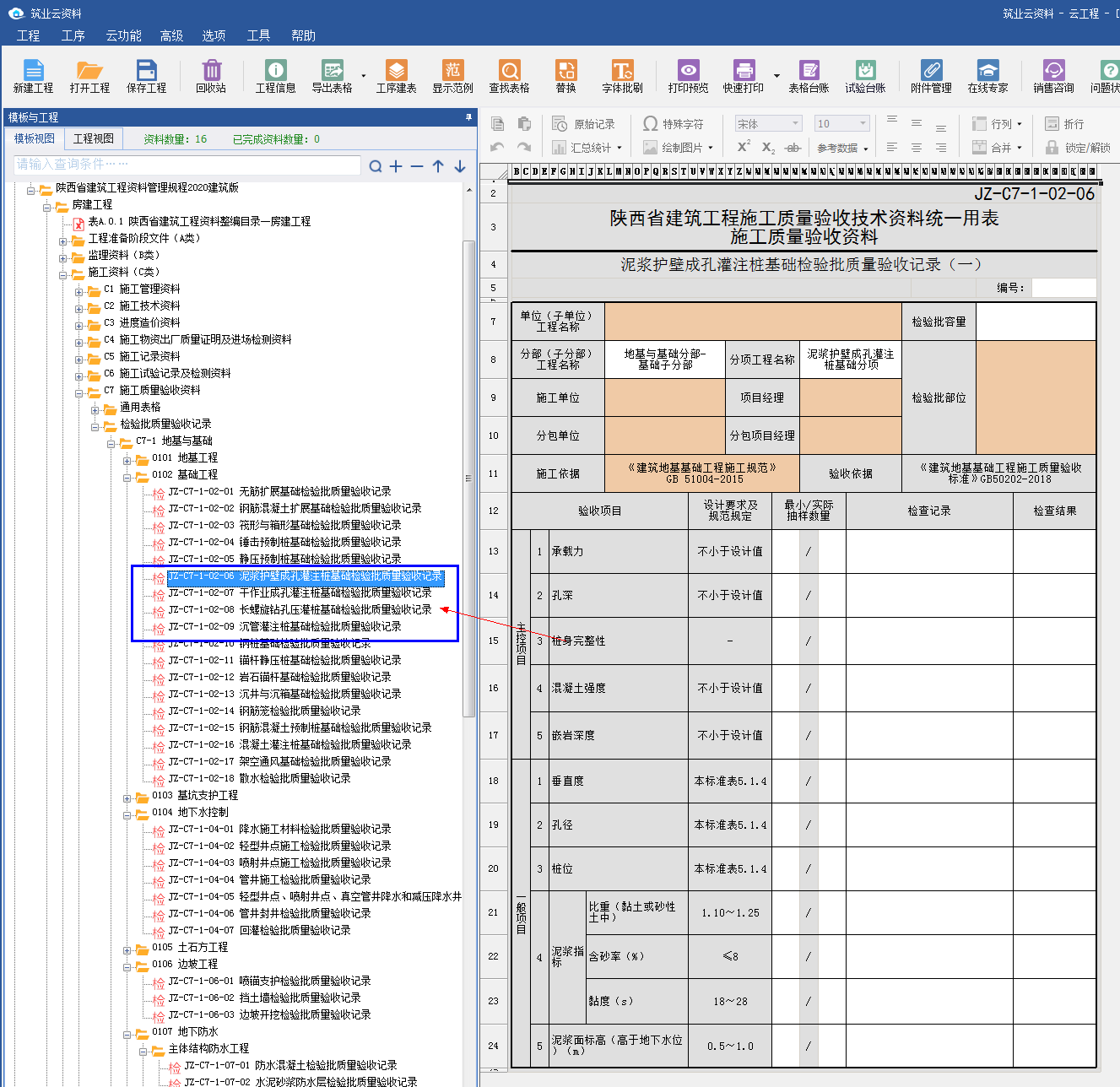Screen dimensions: 1120x1087
Task: Click the undo arrow icon
Action: click(x=498, y=148)
